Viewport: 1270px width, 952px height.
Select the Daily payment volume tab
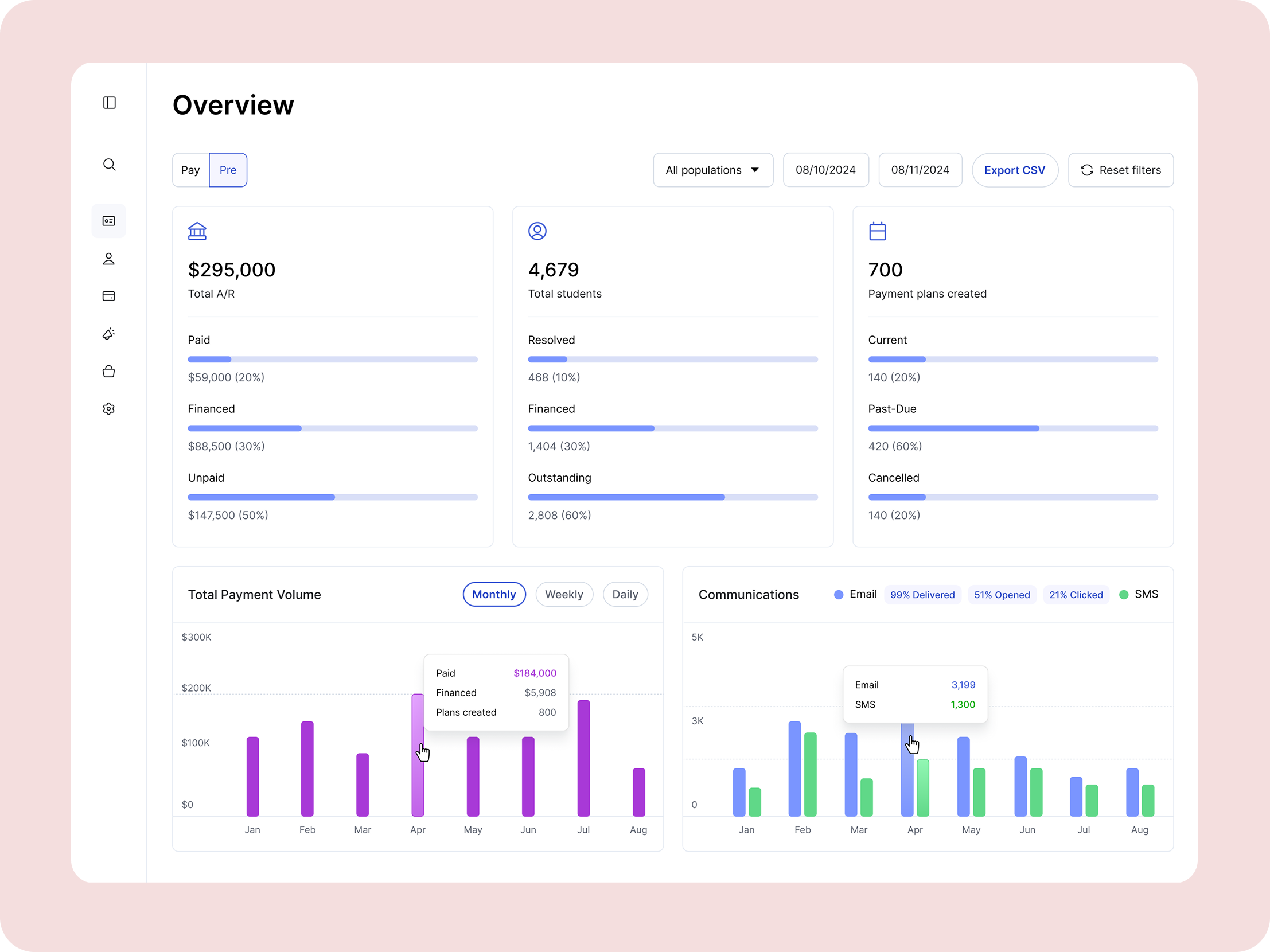pos(625,595)
